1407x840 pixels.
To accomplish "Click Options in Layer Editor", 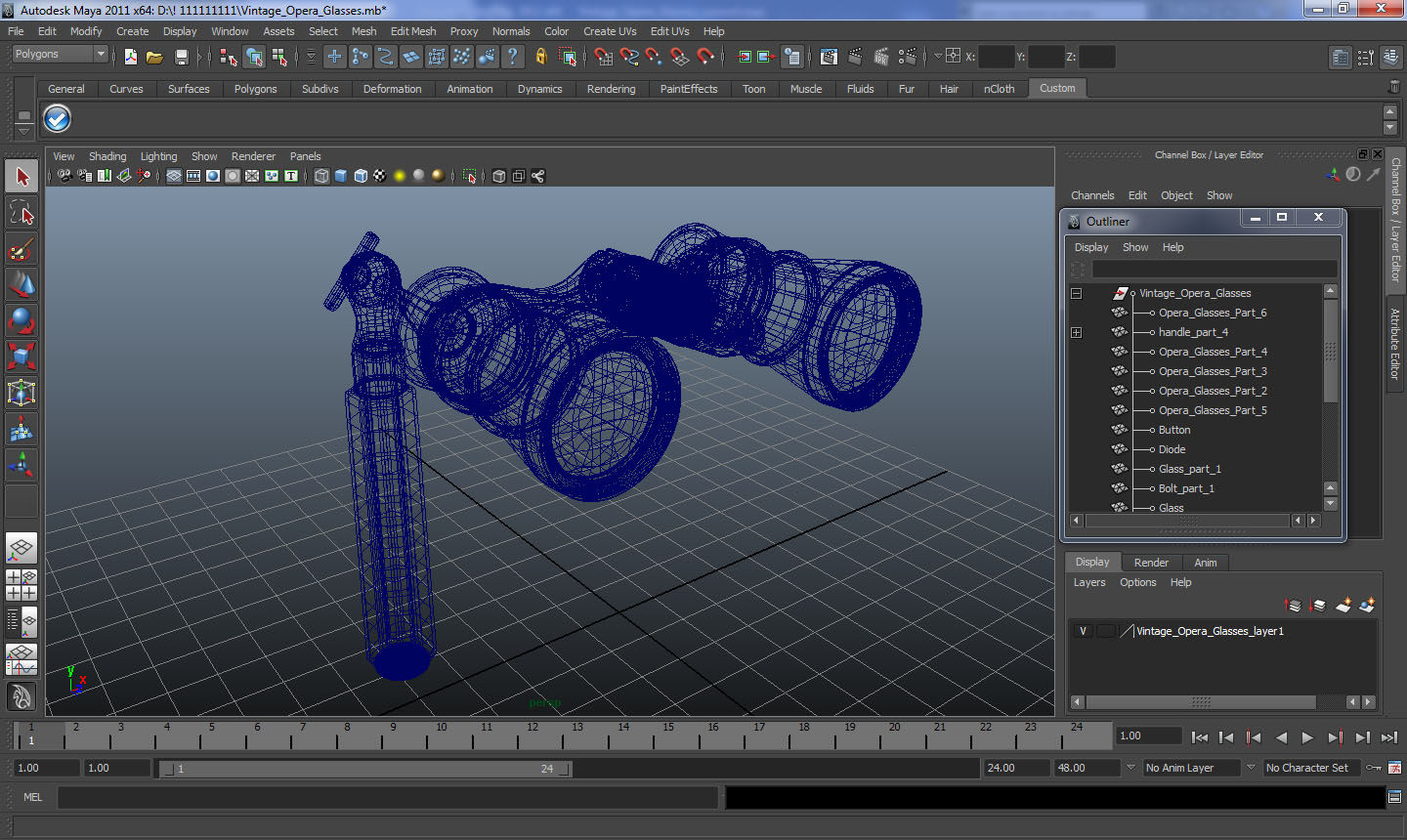I will 1137,582.
